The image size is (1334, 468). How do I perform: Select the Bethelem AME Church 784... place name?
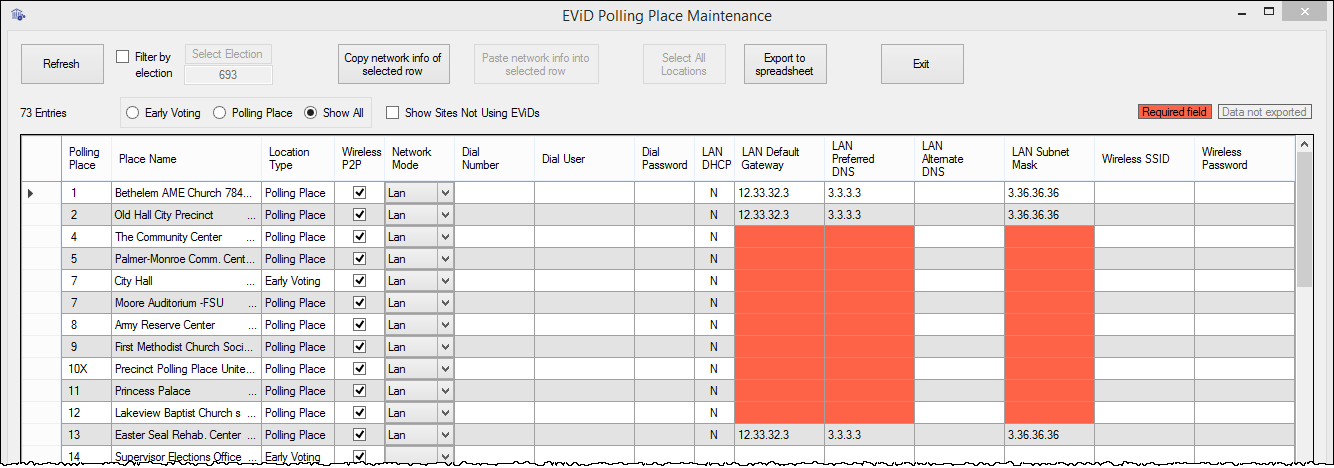(186, 193)
